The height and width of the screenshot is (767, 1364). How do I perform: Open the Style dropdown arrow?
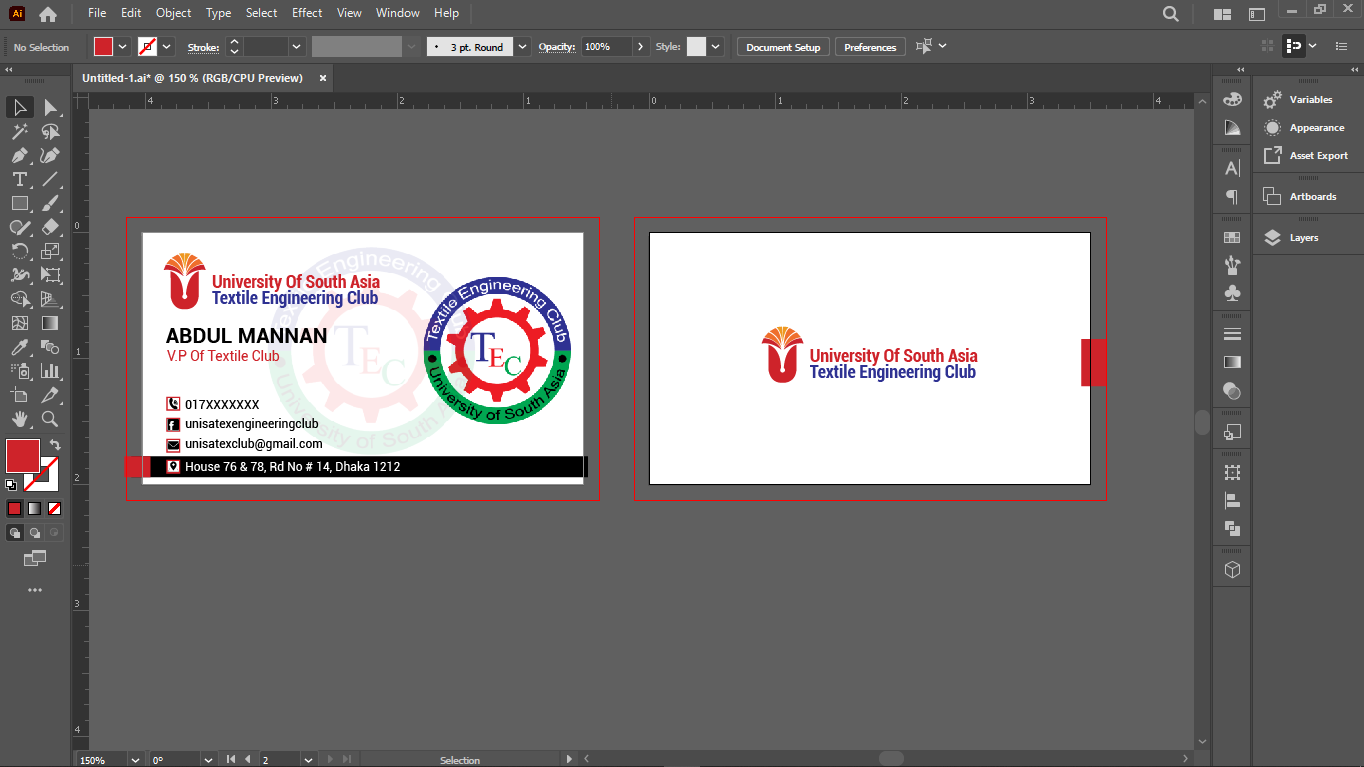715,47
